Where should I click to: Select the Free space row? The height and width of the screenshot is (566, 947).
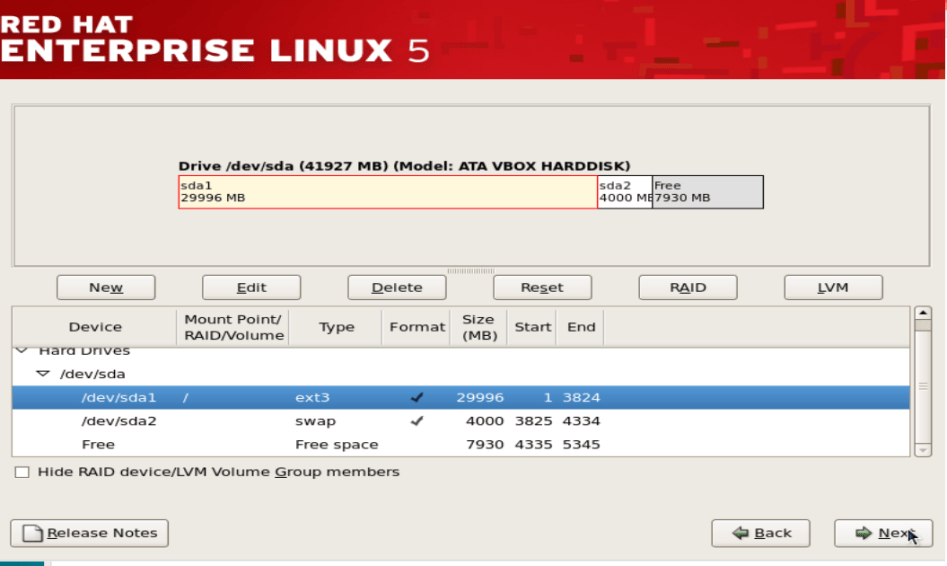click(x=461, y=445)
